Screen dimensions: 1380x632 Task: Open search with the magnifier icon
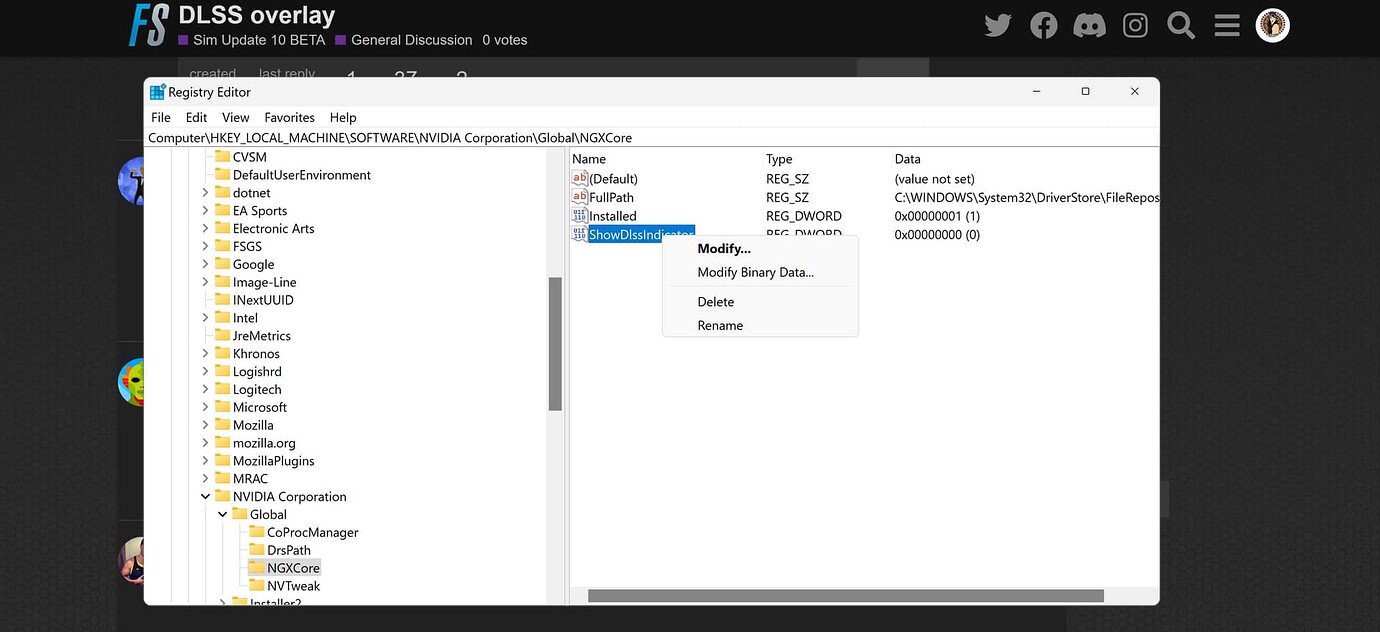click(1180, 25)
